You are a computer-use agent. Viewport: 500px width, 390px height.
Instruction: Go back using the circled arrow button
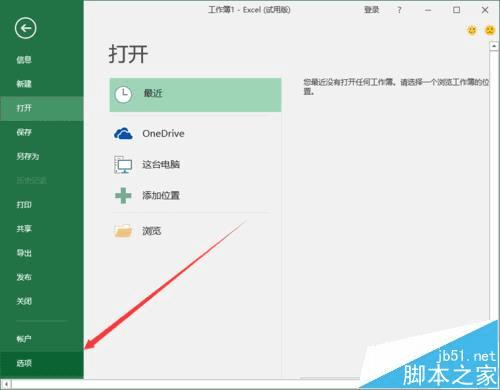pos(25,28)
